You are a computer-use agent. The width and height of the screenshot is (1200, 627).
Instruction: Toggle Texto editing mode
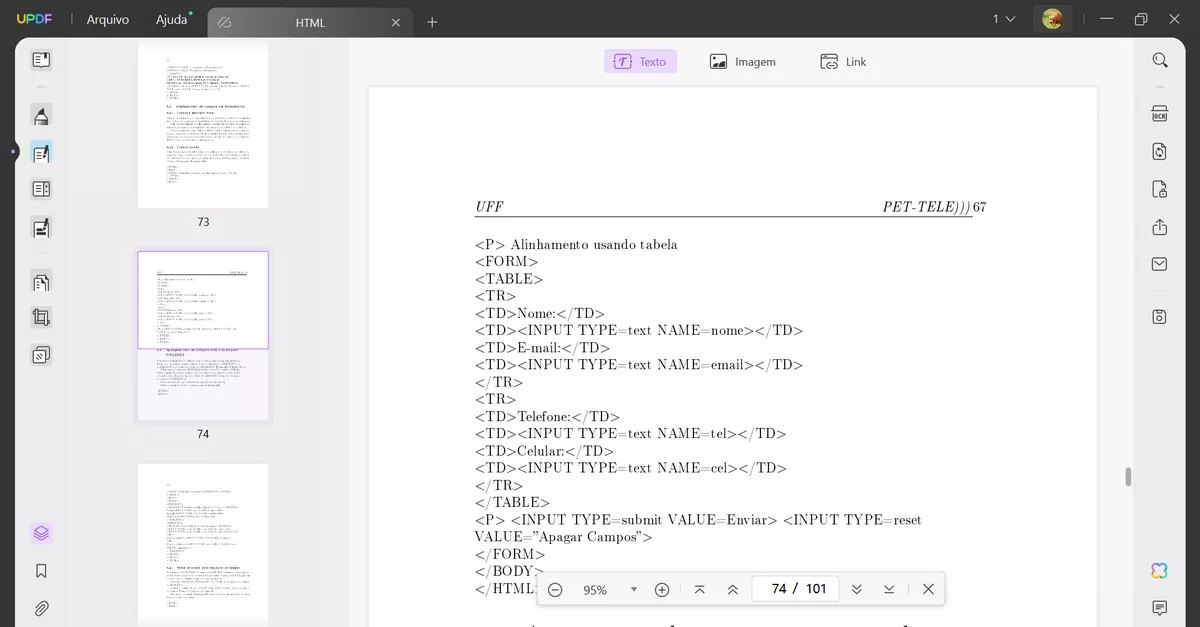[x=640, y=61]
